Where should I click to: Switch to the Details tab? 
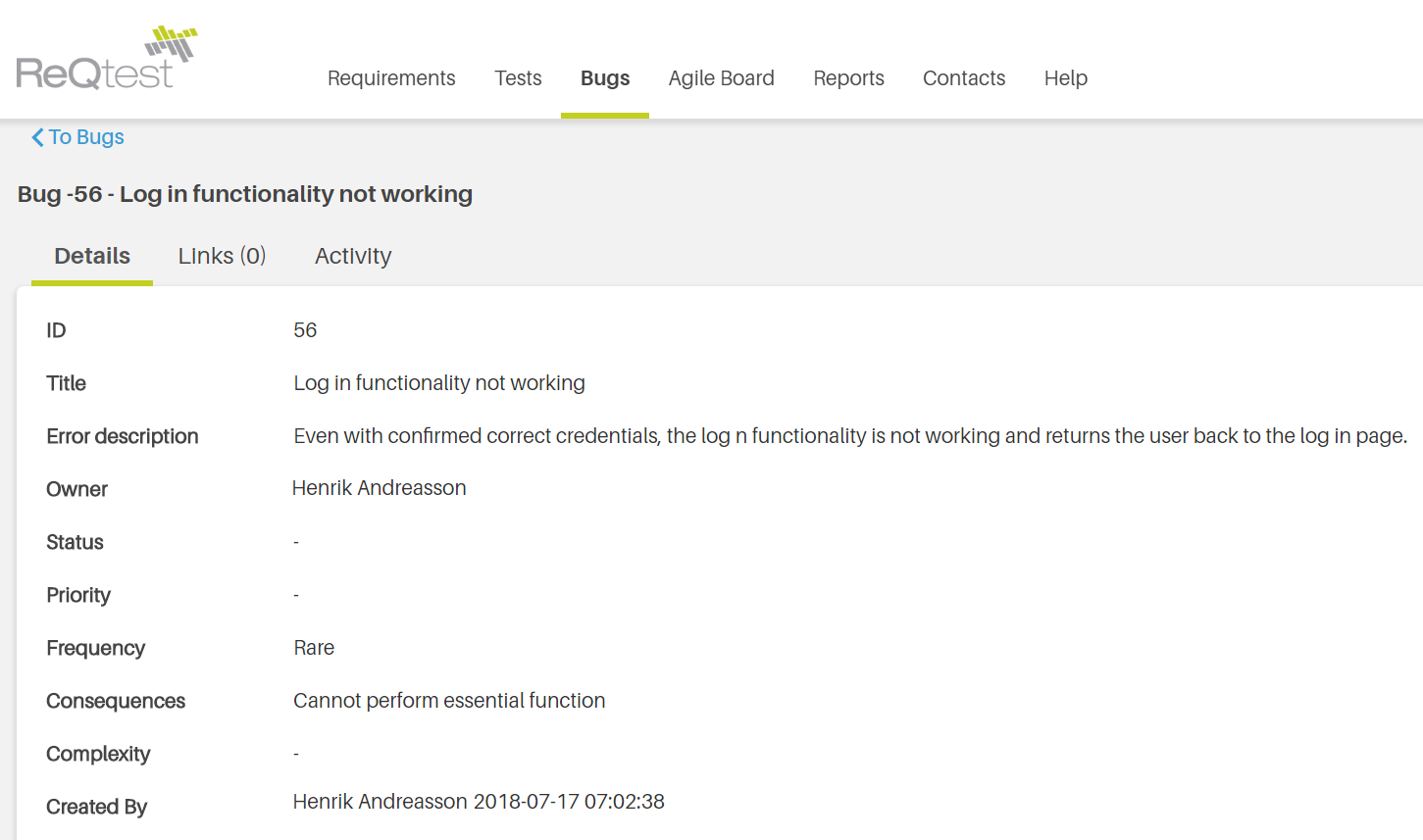point(92,256)
